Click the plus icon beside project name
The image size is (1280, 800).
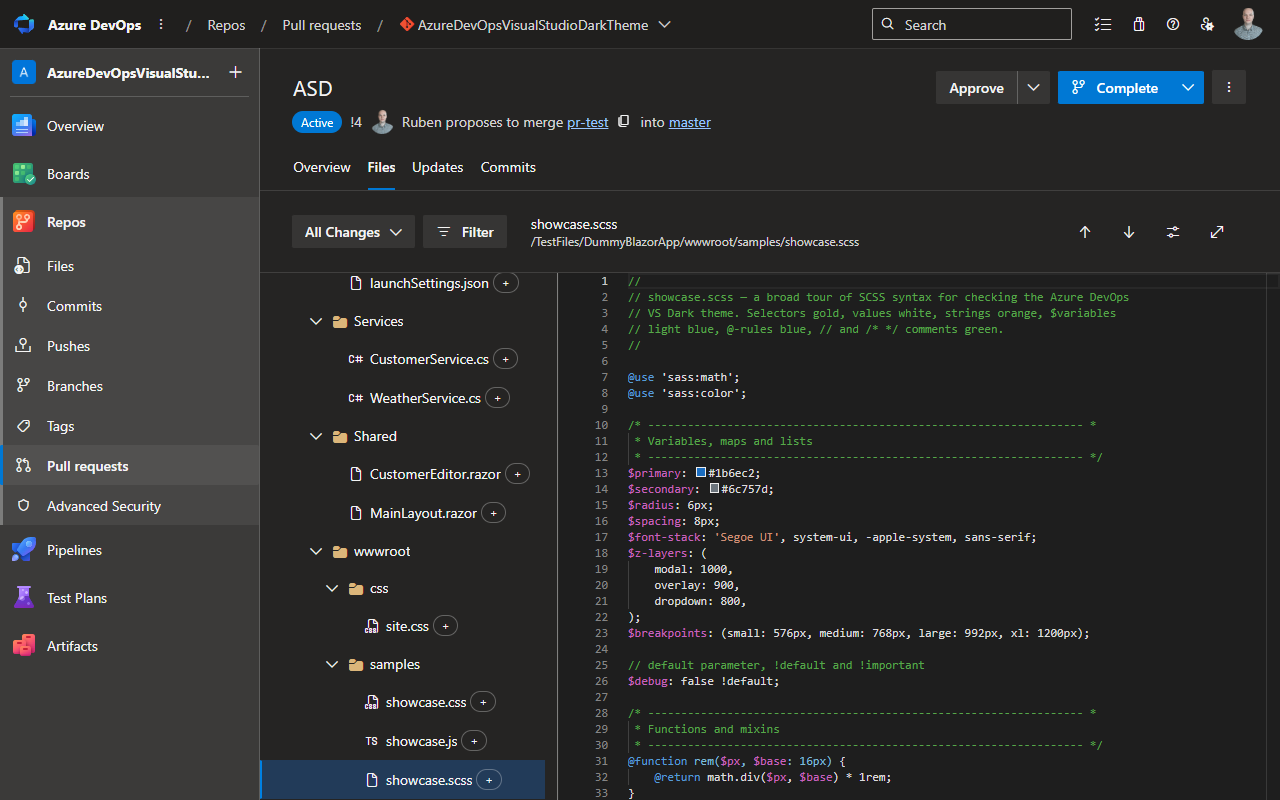(235, 72)
